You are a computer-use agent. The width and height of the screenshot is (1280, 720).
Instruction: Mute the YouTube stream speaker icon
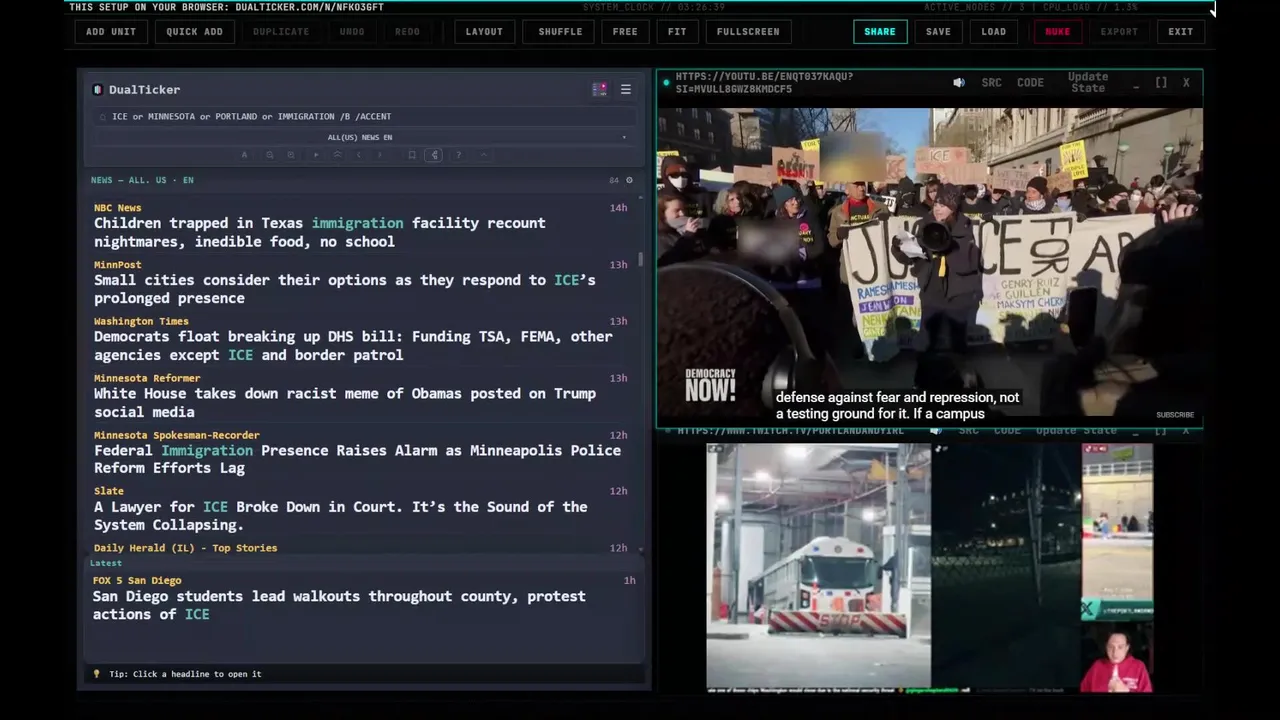(959, 83)
